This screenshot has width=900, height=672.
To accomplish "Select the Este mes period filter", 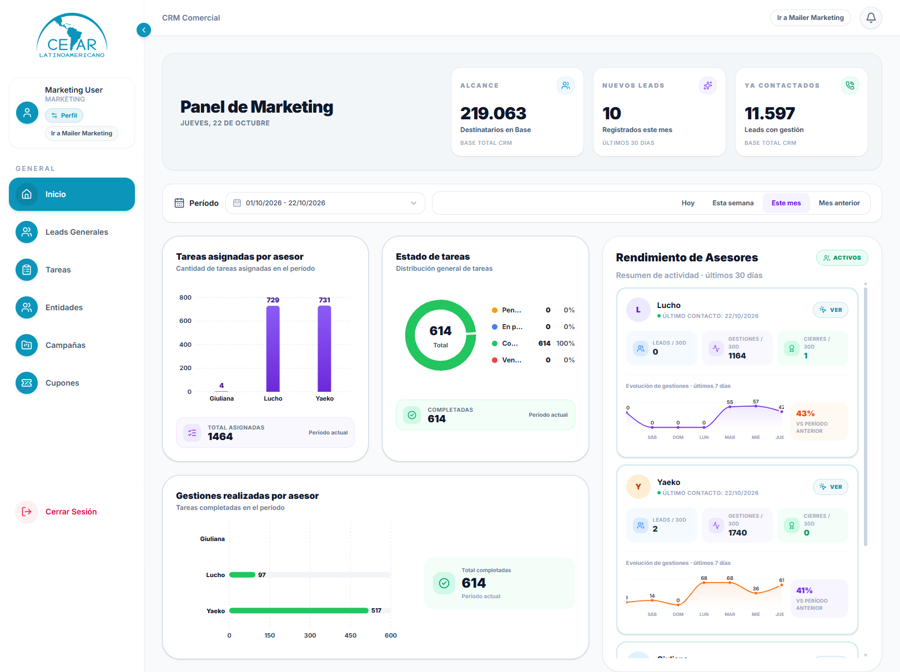I will tap(786, 203).
